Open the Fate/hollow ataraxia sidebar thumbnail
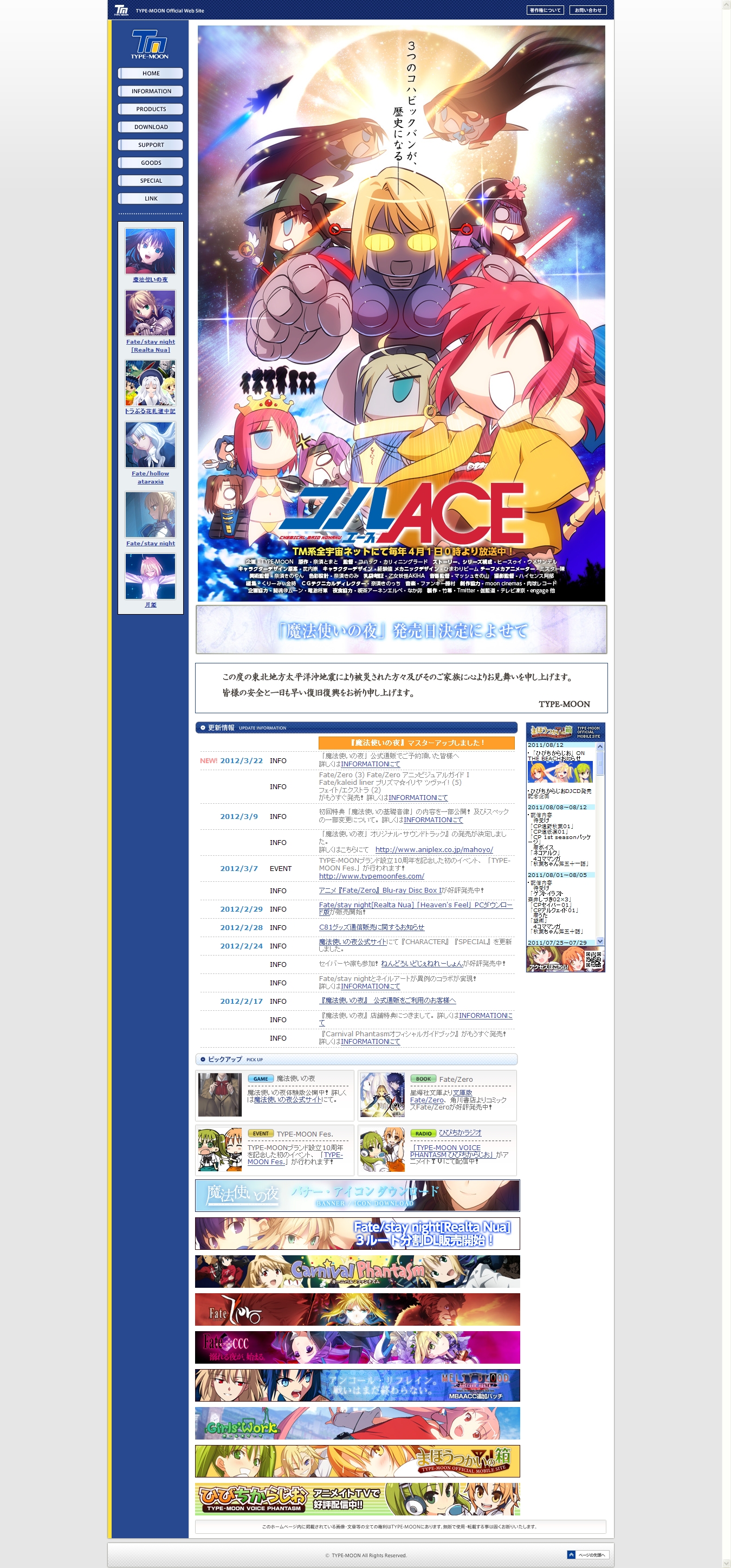The width and height of the screenshot is (731, 1568). 150,445
